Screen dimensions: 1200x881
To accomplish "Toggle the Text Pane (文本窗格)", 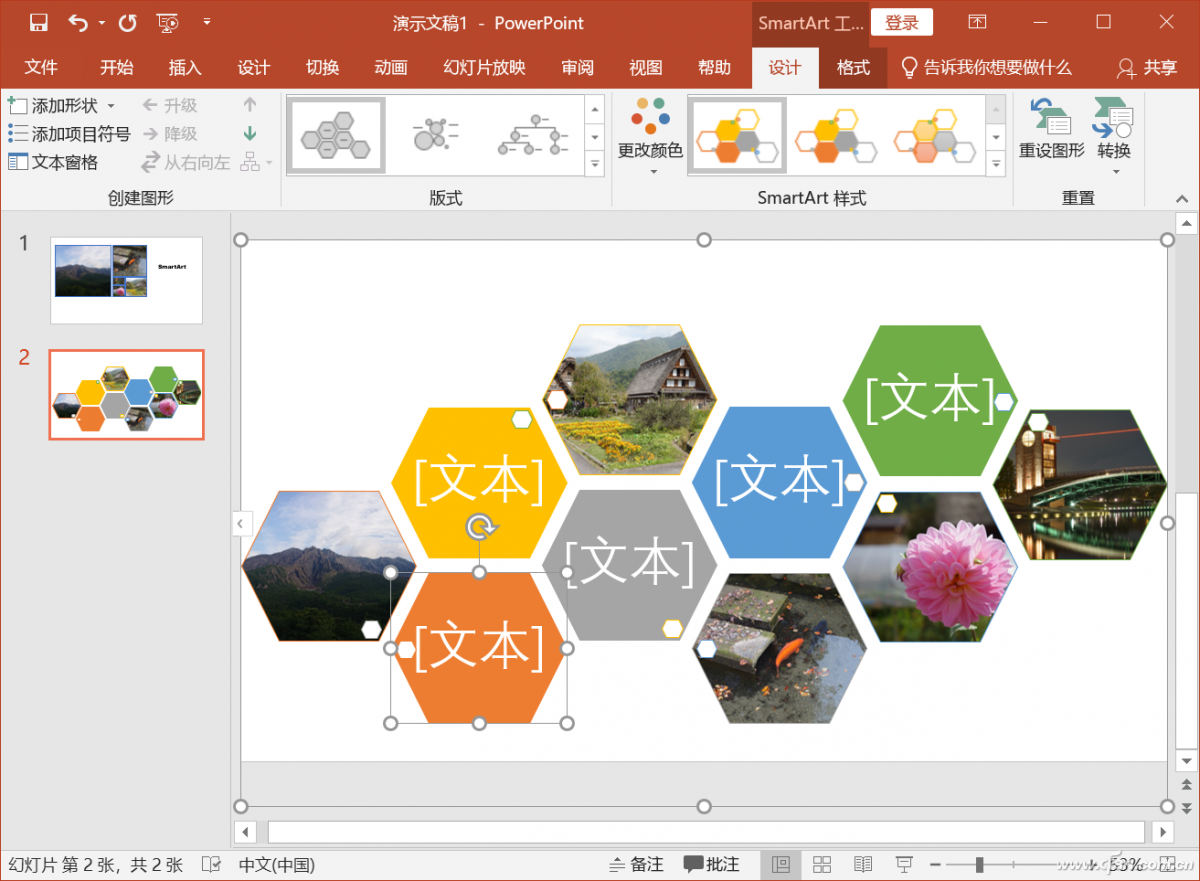I will (x=54, y=162).
